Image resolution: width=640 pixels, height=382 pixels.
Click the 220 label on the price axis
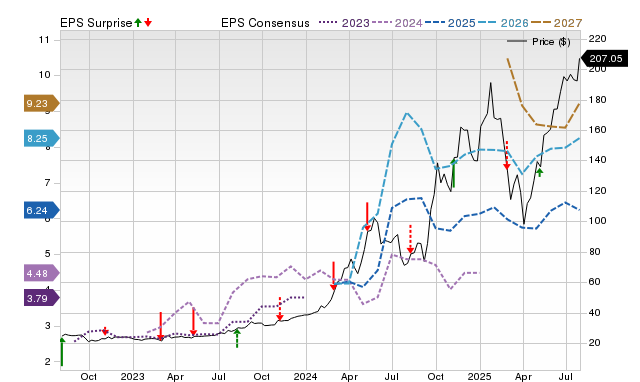598,39
